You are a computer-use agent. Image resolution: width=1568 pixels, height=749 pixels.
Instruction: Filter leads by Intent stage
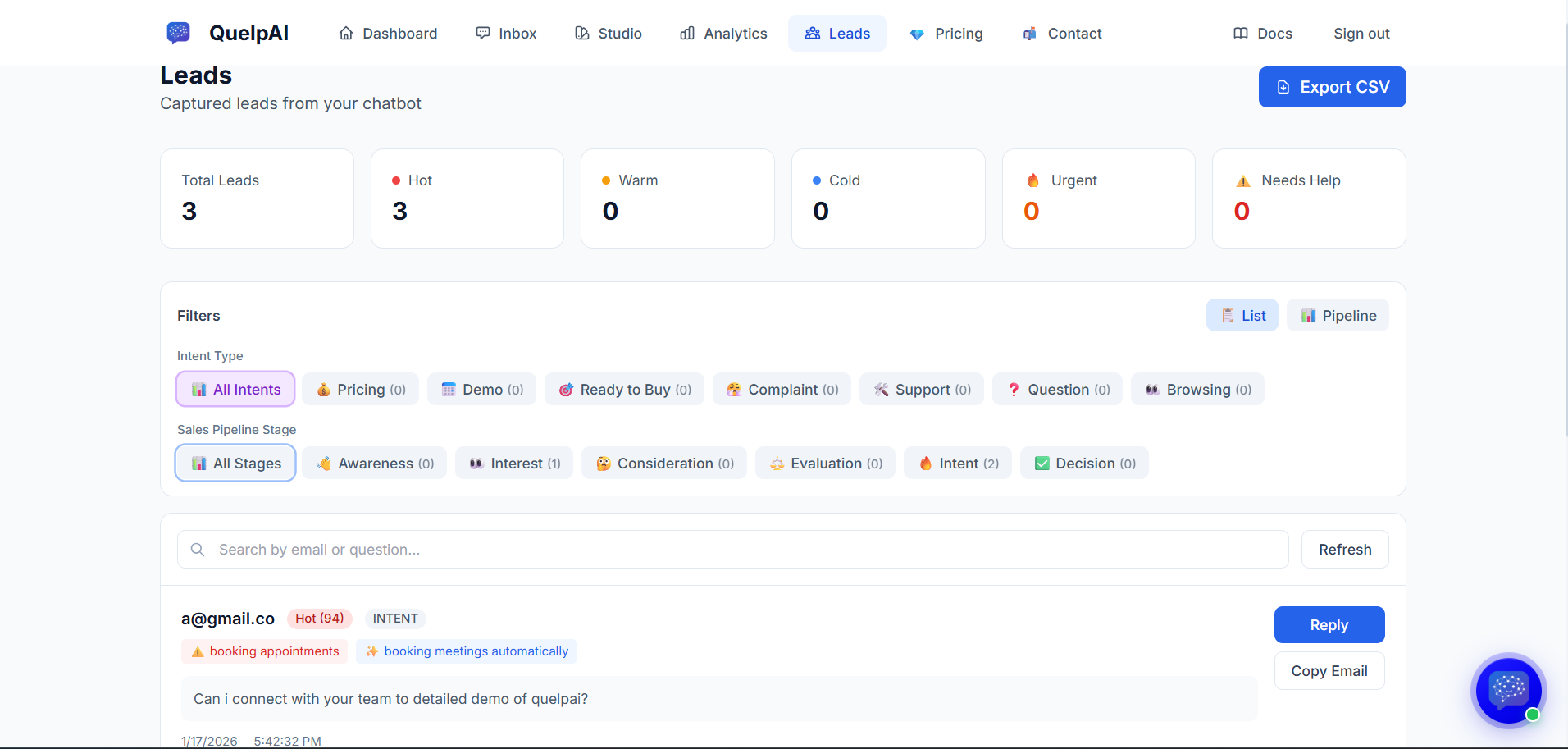pos(958,463)
